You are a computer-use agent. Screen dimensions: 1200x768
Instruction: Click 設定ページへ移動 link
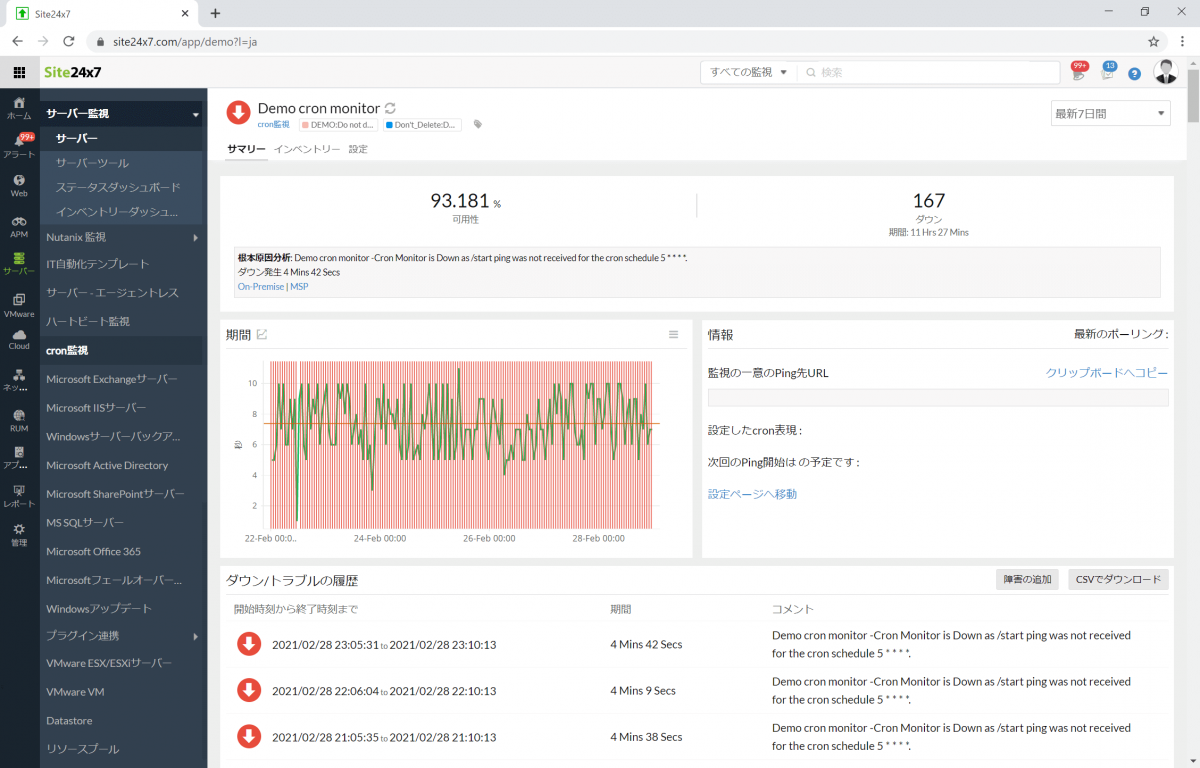click(x=752, y=494)
